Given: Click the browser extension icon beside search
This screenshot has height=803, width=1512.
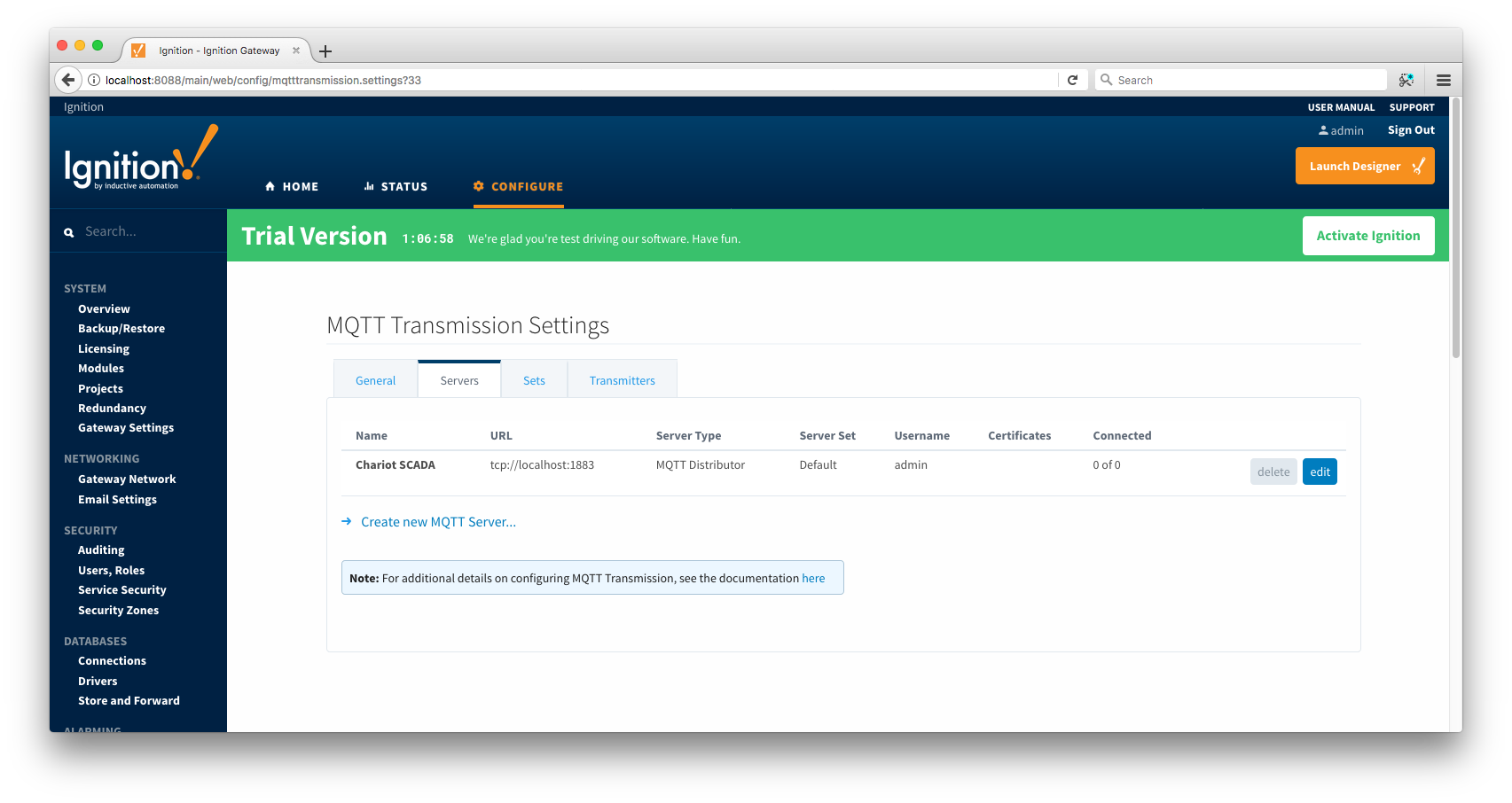Looking at the screenshot, I should (x=1406, y=80).
